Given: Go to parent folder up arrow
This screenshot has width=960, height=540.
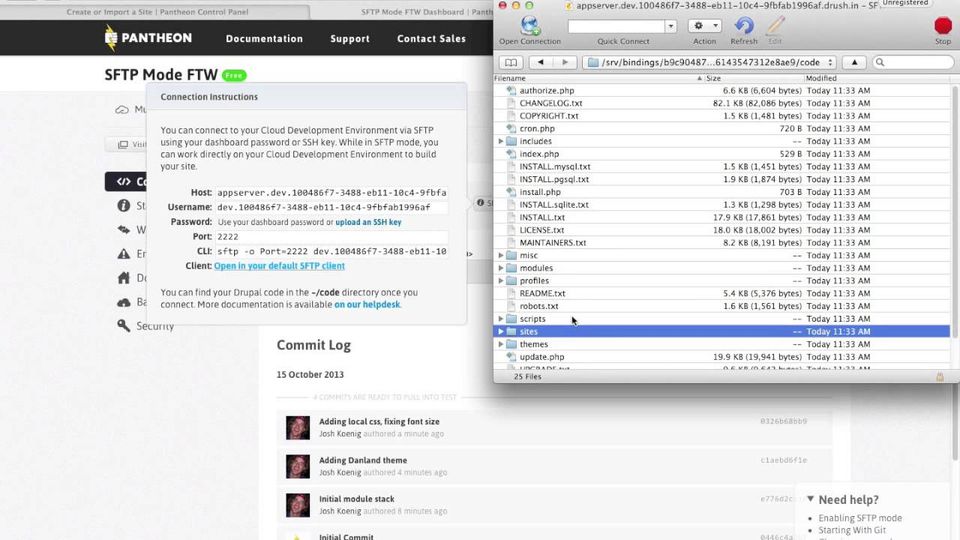Looking at the screenshot, I should [x=854, y=62].
